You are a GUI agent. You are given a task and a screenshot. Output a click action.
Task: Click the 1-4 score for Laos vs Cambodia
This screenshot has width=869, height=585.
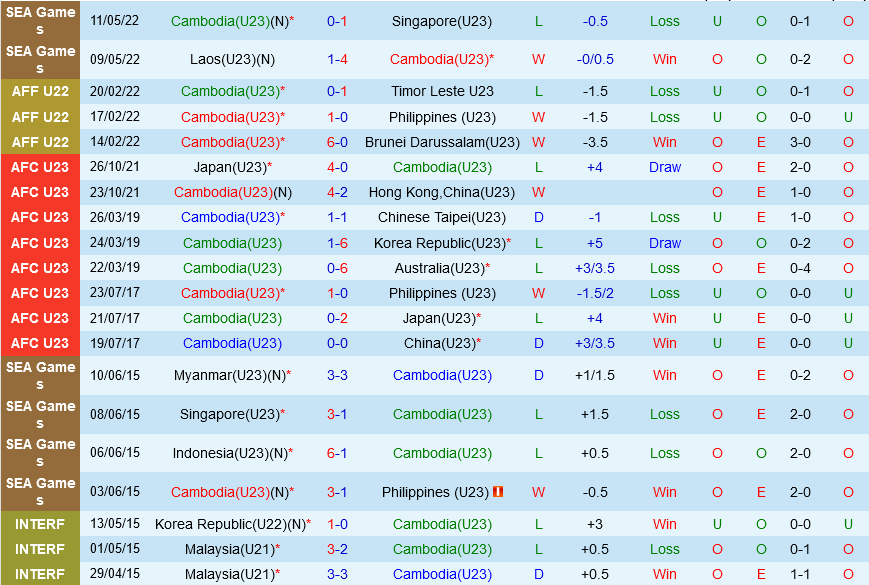point(337,59)
